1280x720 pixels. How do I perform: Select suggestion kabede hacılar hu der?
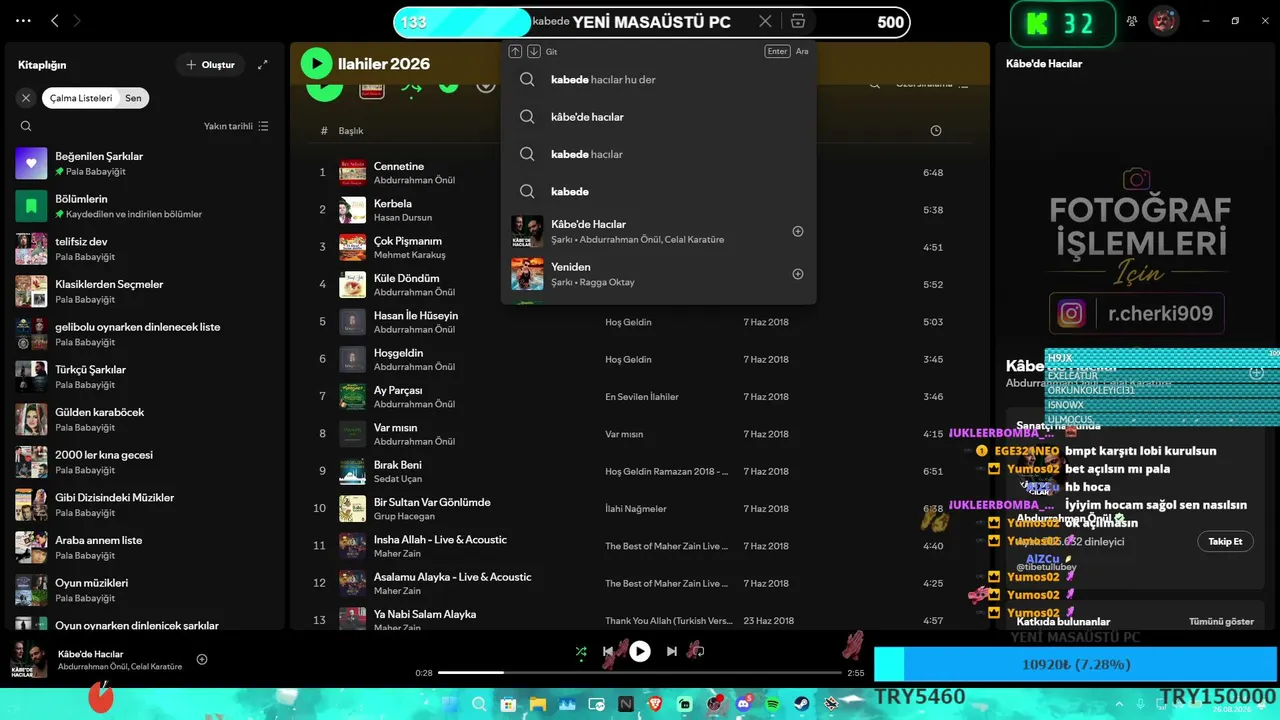pyautogui.click(x=658, y=80)
